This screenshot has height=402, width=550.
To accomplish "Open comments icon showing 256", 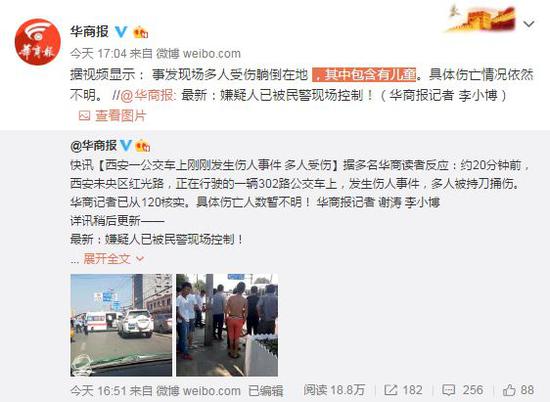I will tap(448, 390).
